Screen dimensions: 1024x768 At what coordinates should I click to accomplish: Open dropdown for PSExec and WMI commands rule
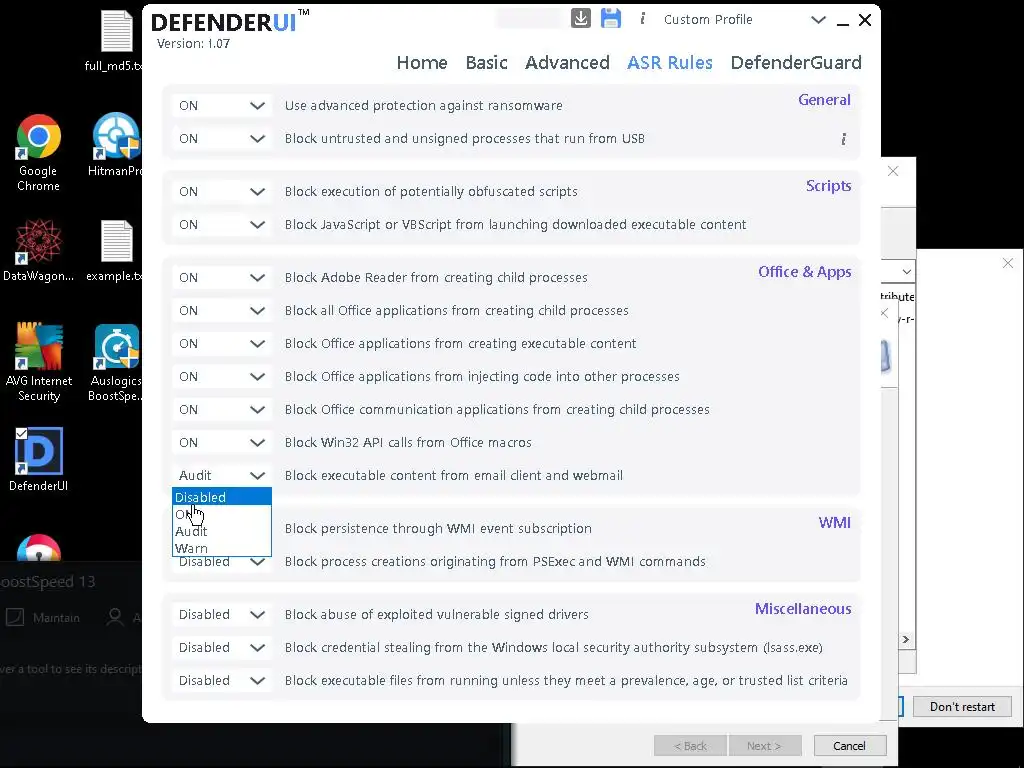pos(221,562)
